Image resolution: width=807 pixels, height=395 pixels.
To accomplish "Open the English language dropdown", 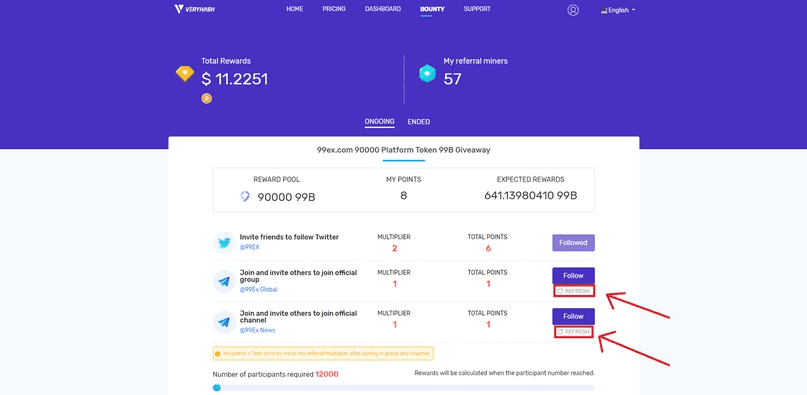I will tap(618, 10).
